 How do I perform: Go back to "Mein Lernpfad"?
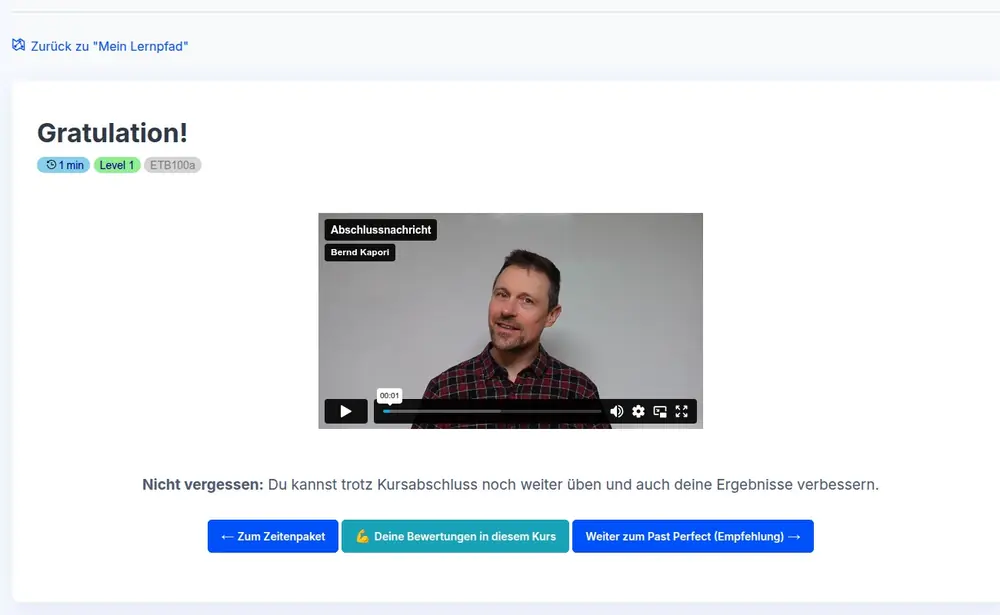pos(109,46)
